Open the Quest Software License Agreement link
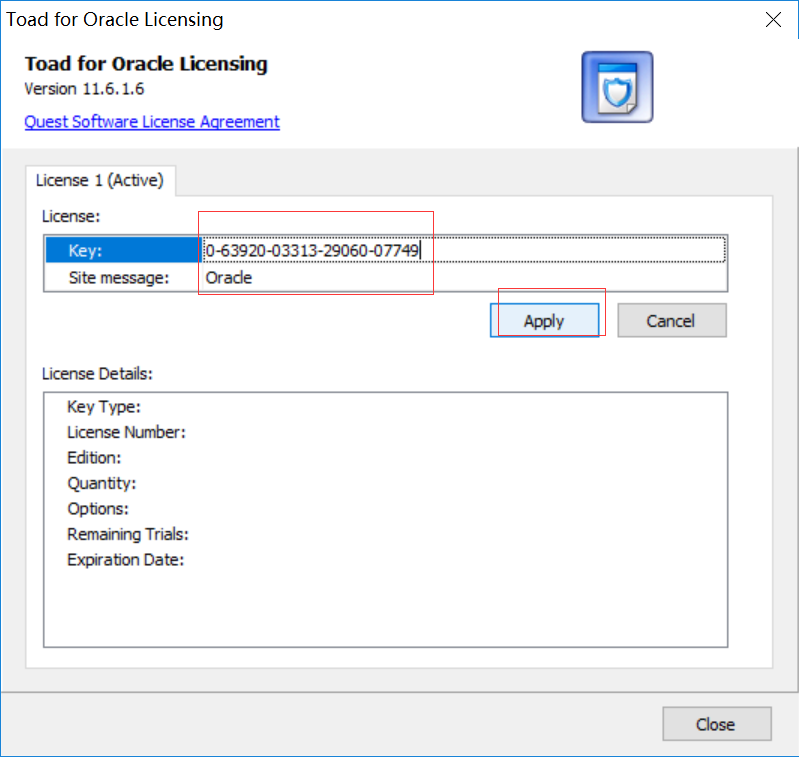Screen dimensions: 799x757 pyautogui.click(x=152, y=122)
